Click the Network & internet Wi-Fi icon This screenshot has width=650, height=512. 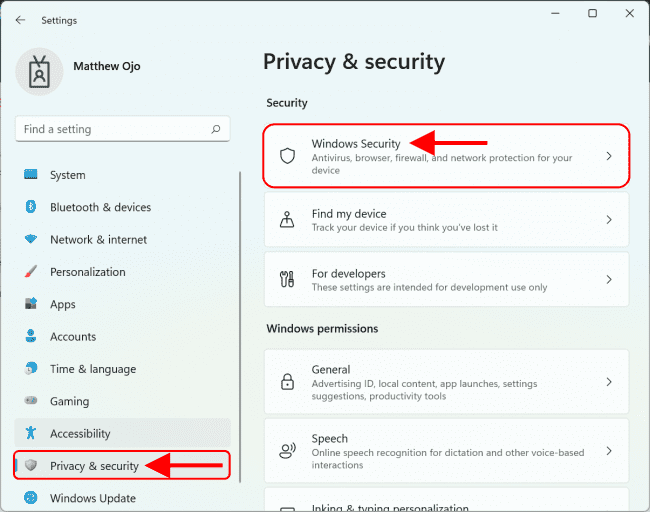tap(31, 240)
